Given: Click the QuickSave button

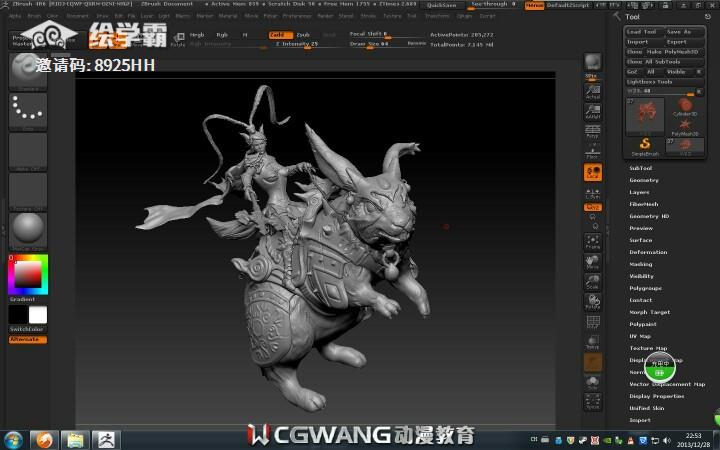Looking at the screenshot, I should (441, 5).
